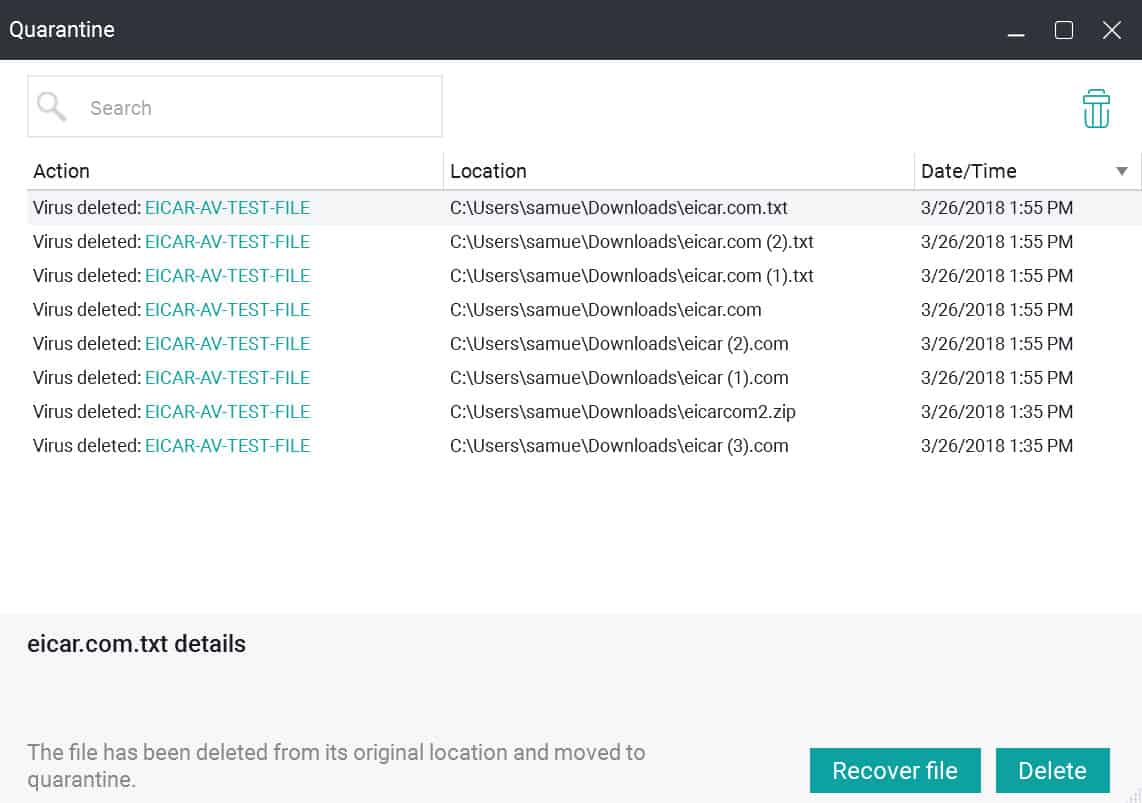The width and height of the screenshot is (1142, 803).
Task: Click the trash can icon to empty quarantine
Action: pos(1095,108)
